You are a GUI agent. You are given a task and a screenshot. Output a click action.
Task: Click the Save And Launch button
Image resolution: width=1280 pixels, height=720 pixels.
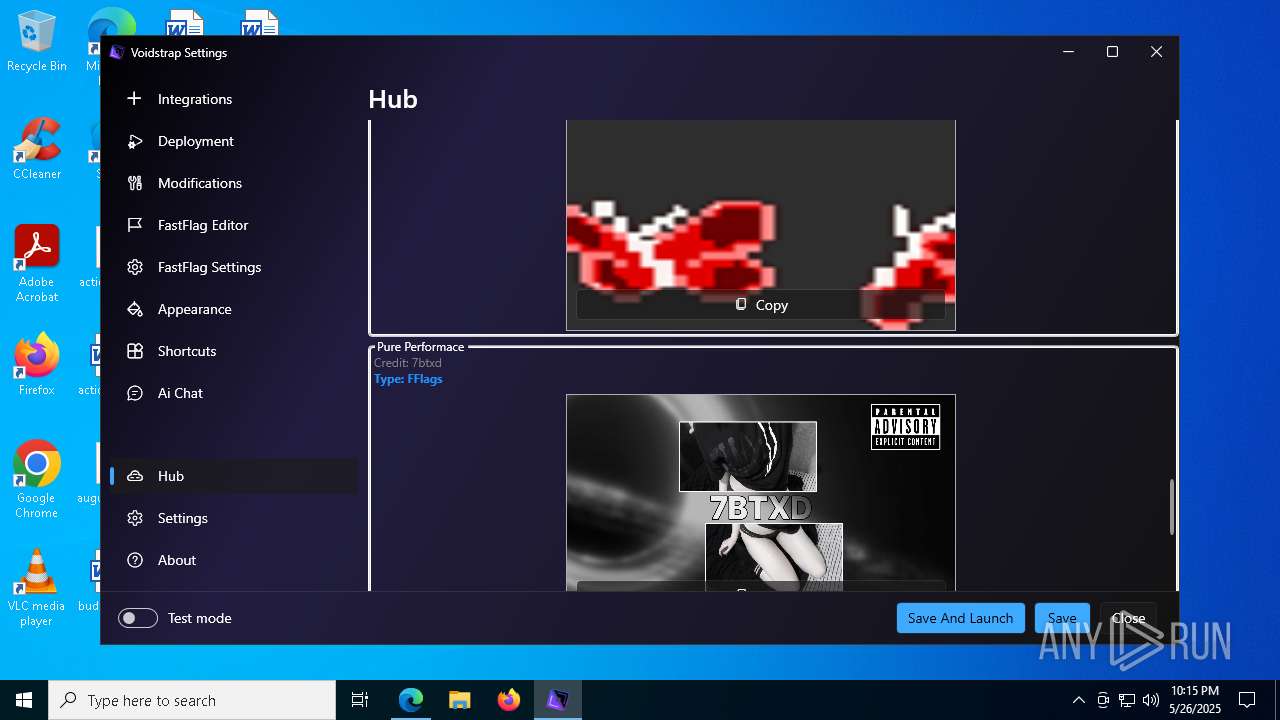(960, 618)
